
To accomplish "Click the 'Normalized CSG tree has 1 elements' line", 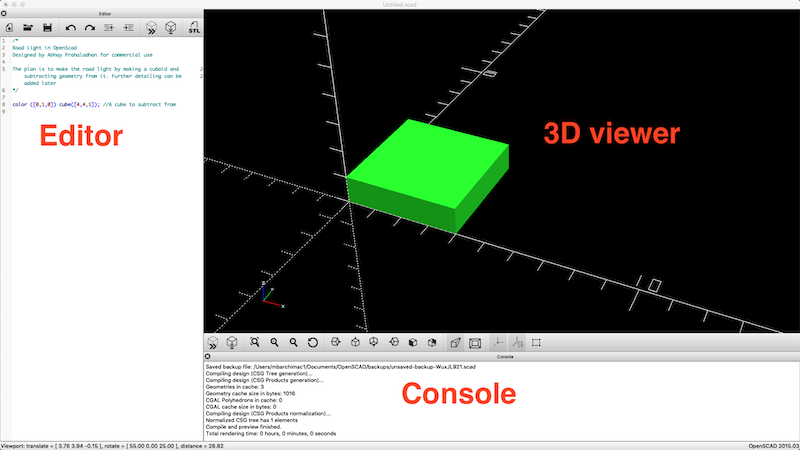I will tap(252, 420).
